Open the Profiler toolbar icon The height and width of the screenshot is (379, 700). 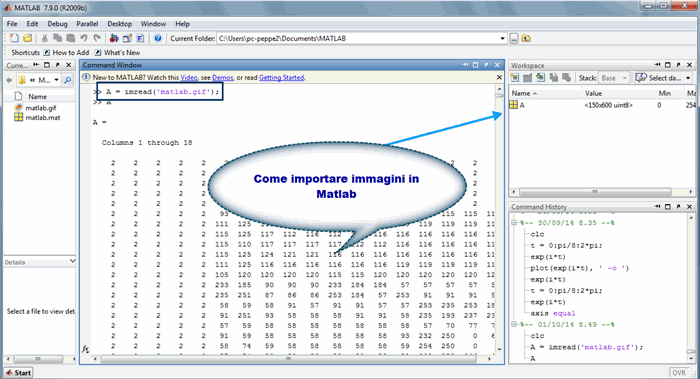click(x=140, y=38)
